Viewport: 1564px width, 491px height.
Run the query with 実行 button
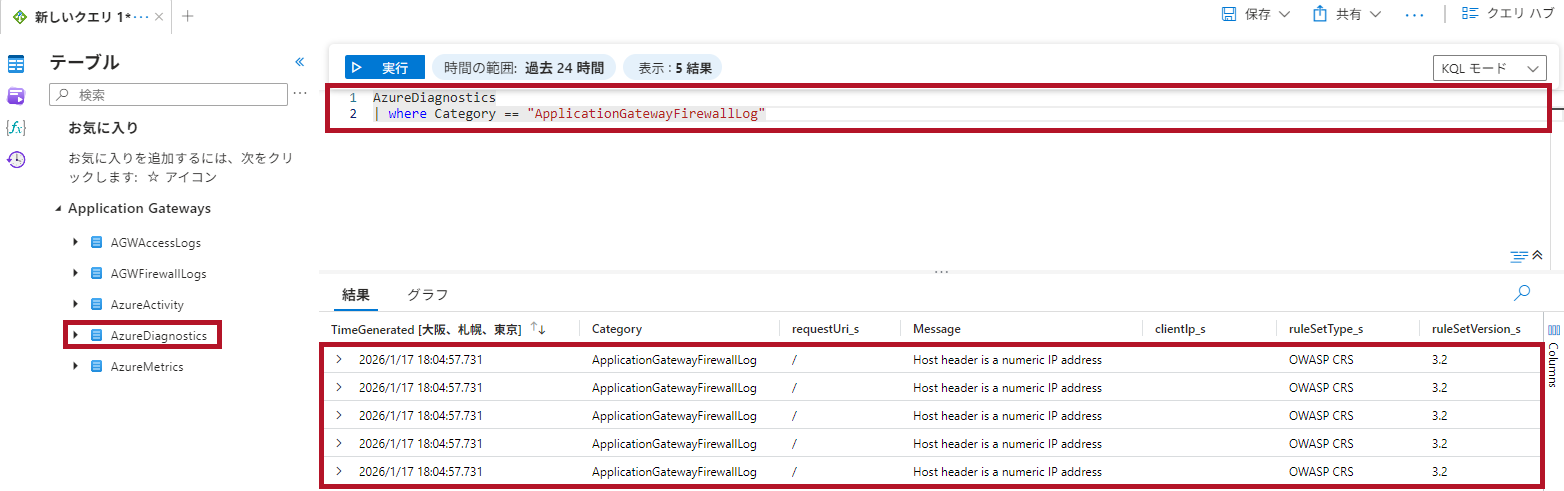[385, 68]
